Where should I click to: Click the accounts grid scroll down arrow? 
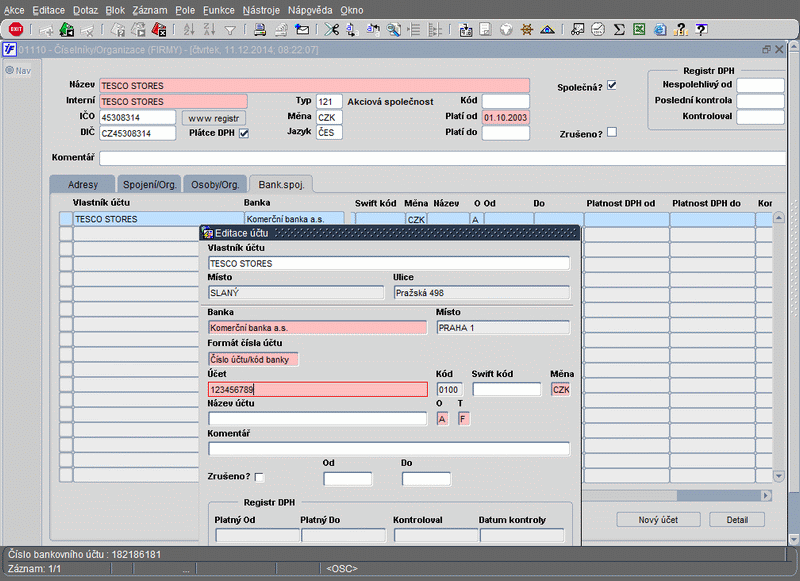(x=779, y=476)
